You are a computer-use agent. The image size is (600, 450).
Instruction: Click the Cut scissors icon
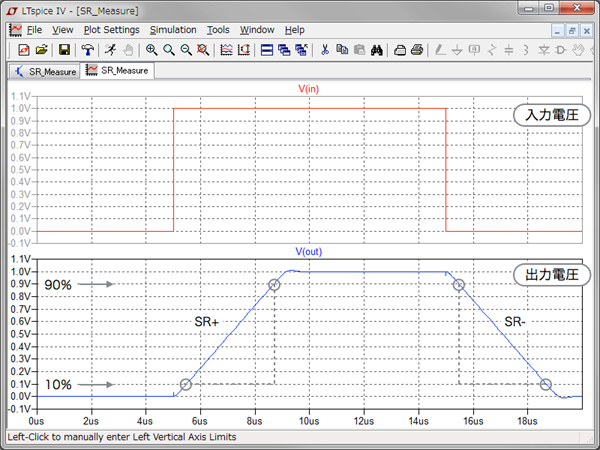coord(325,49)
